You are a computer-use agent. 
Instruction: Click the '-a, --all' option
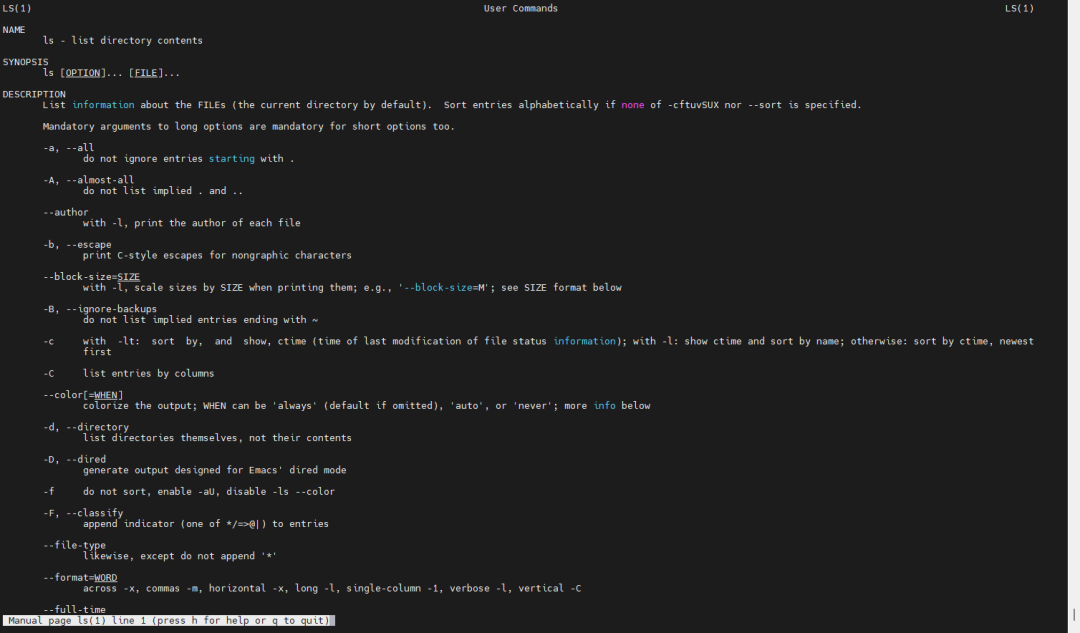point(68,147)
